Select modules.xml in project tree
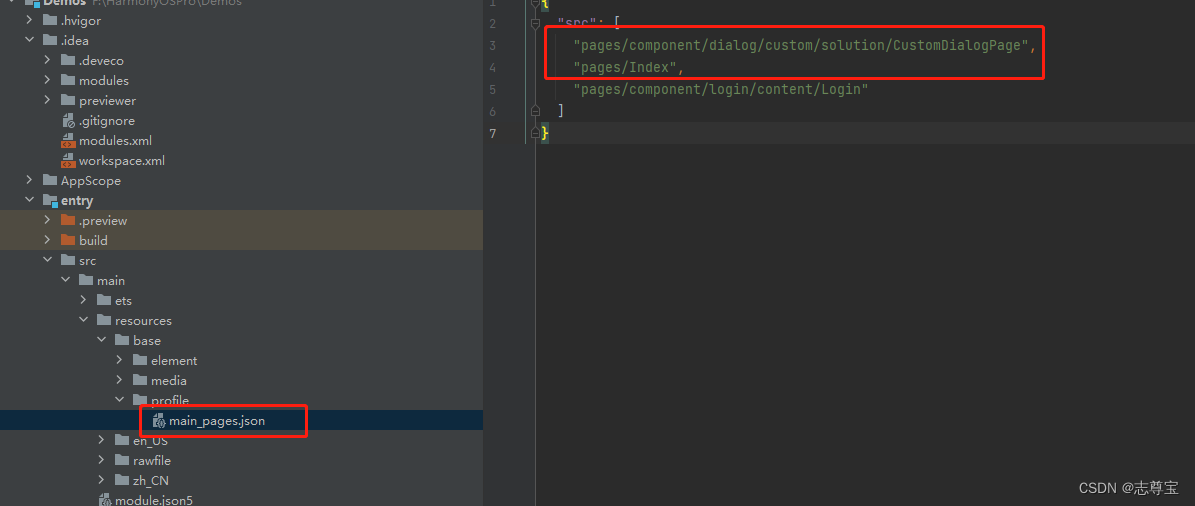Viewport: 1195px width, 506px height. (x=241, y=140)
